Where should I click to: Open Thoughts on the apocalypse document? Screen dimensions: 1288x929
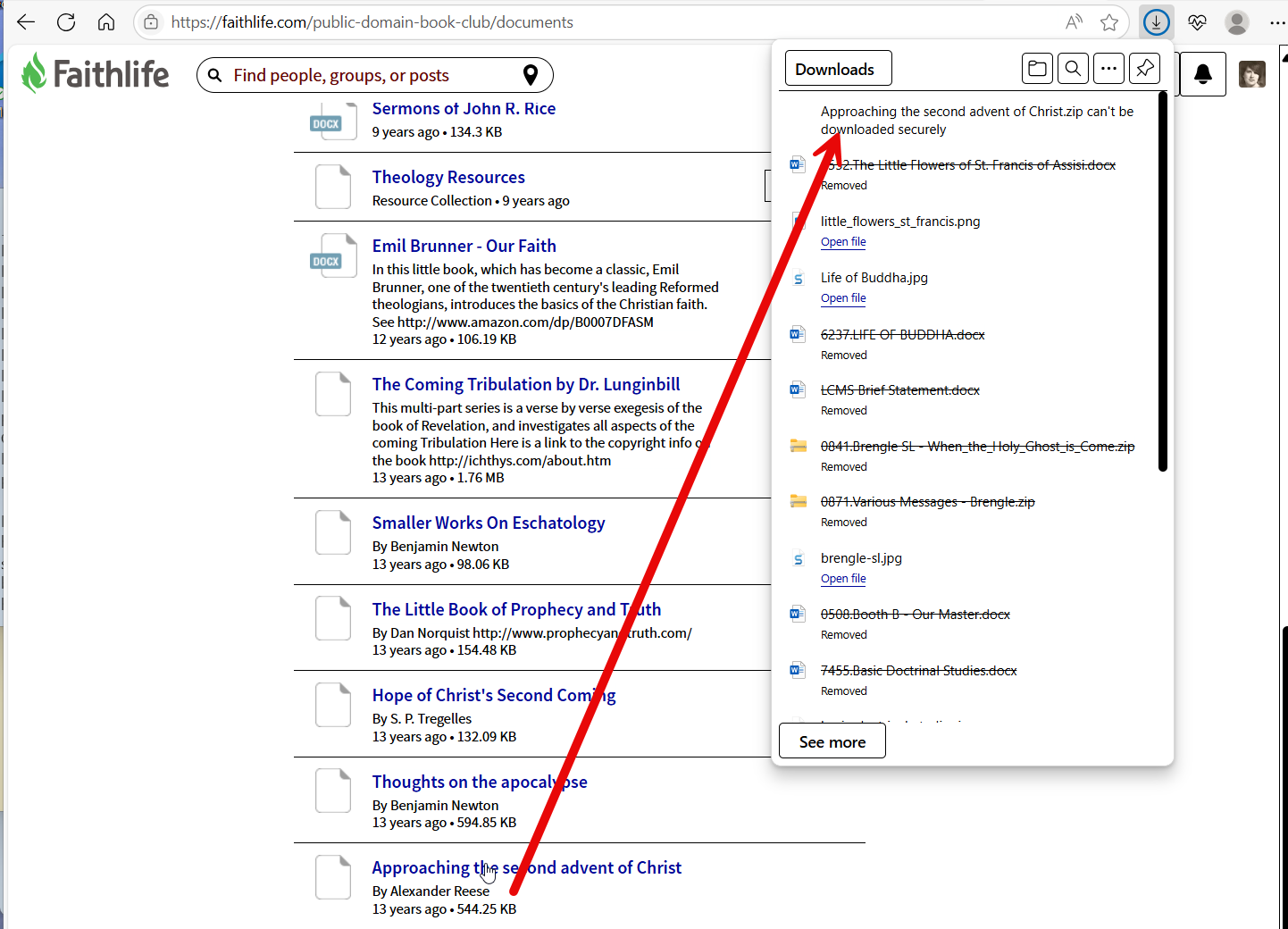coord(480,782)
